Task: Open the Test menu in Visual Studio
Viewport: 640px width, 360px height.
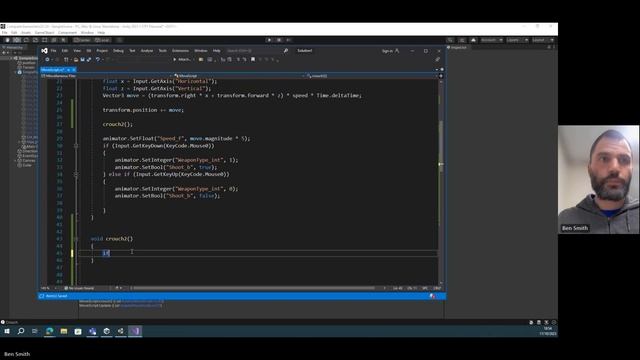Action: tap(132, 51)
